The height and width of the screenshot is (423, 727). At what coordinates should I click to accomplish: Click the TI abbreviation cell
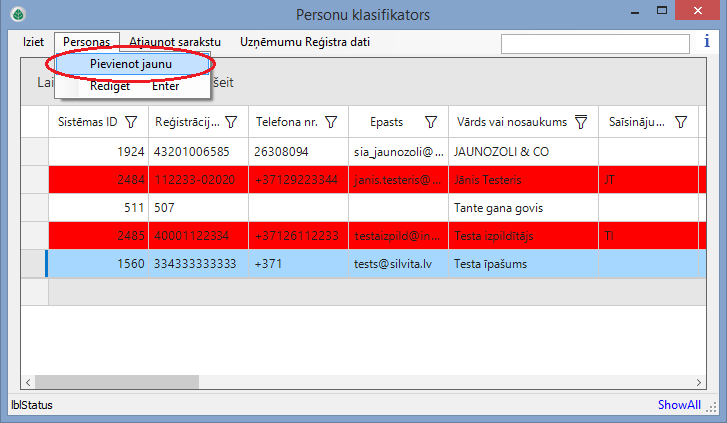[649, 236]
